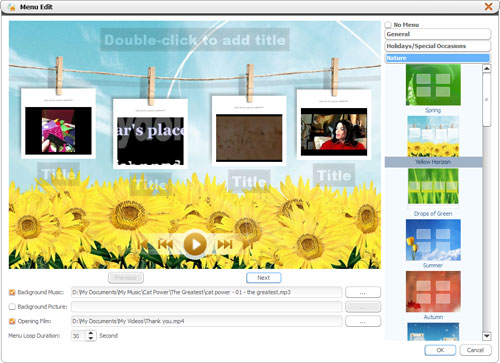The width and height of the screenshot is (500, 363).
Task: Enable the Background Picture checkbox
Action: point(12,307)
